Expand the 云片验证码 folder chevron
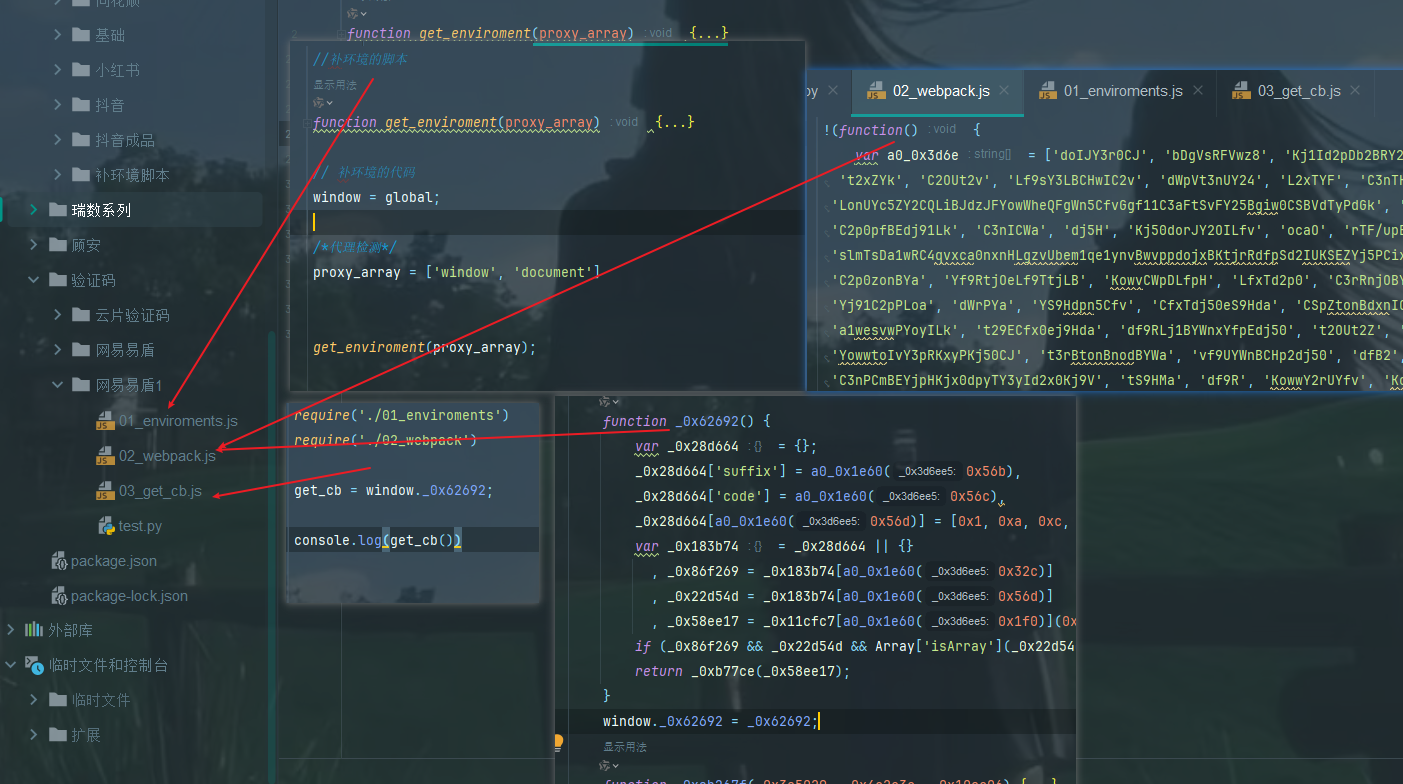 pyautogui.click(x=58, y=315)
